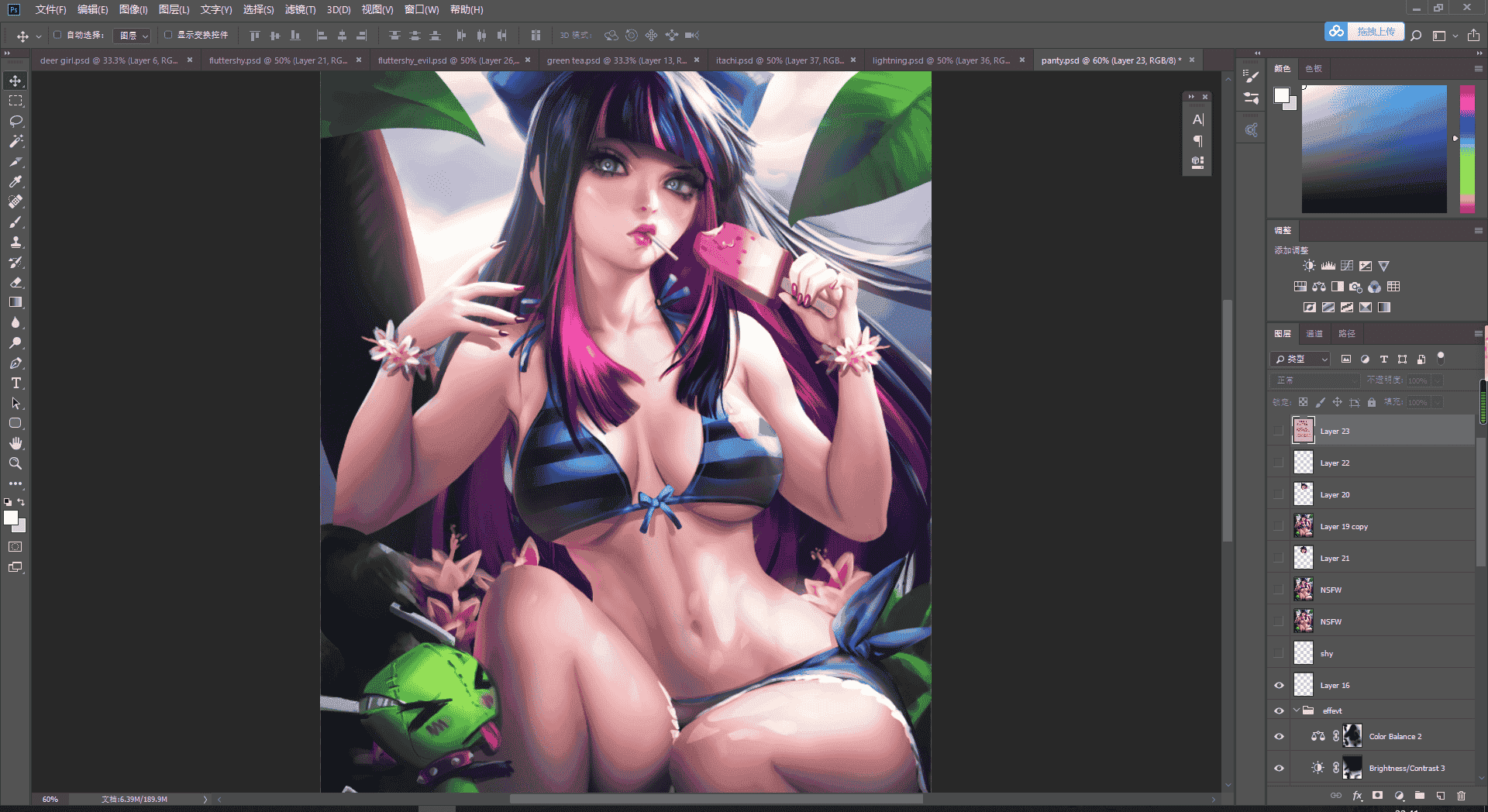1488x812 pixels.
Task: Hide the Brightness/Contrast 3 layer
Action: coord(1279,768)
